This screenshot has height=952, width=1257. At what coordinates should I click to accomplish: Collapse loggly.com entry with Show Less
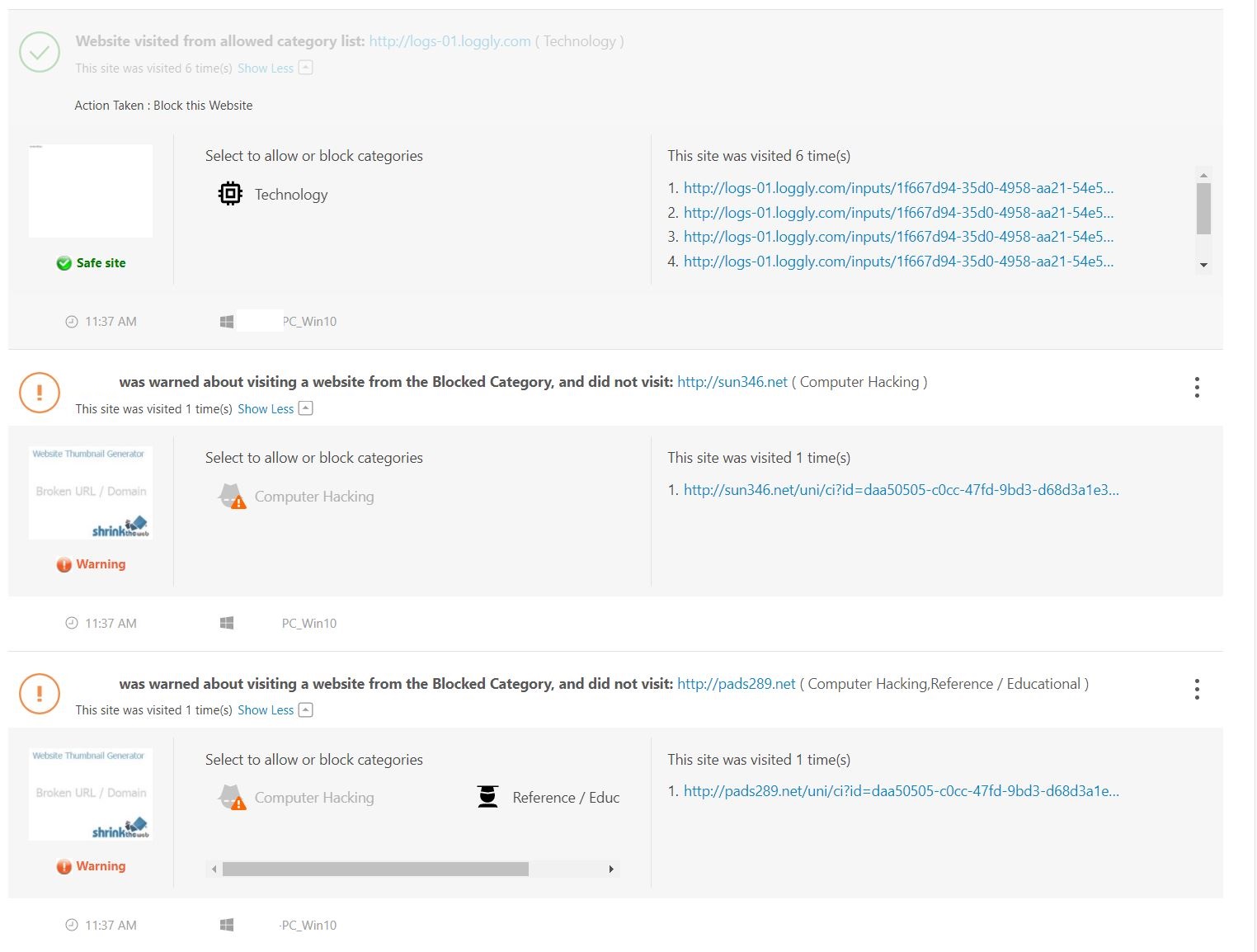coord(266,68)
